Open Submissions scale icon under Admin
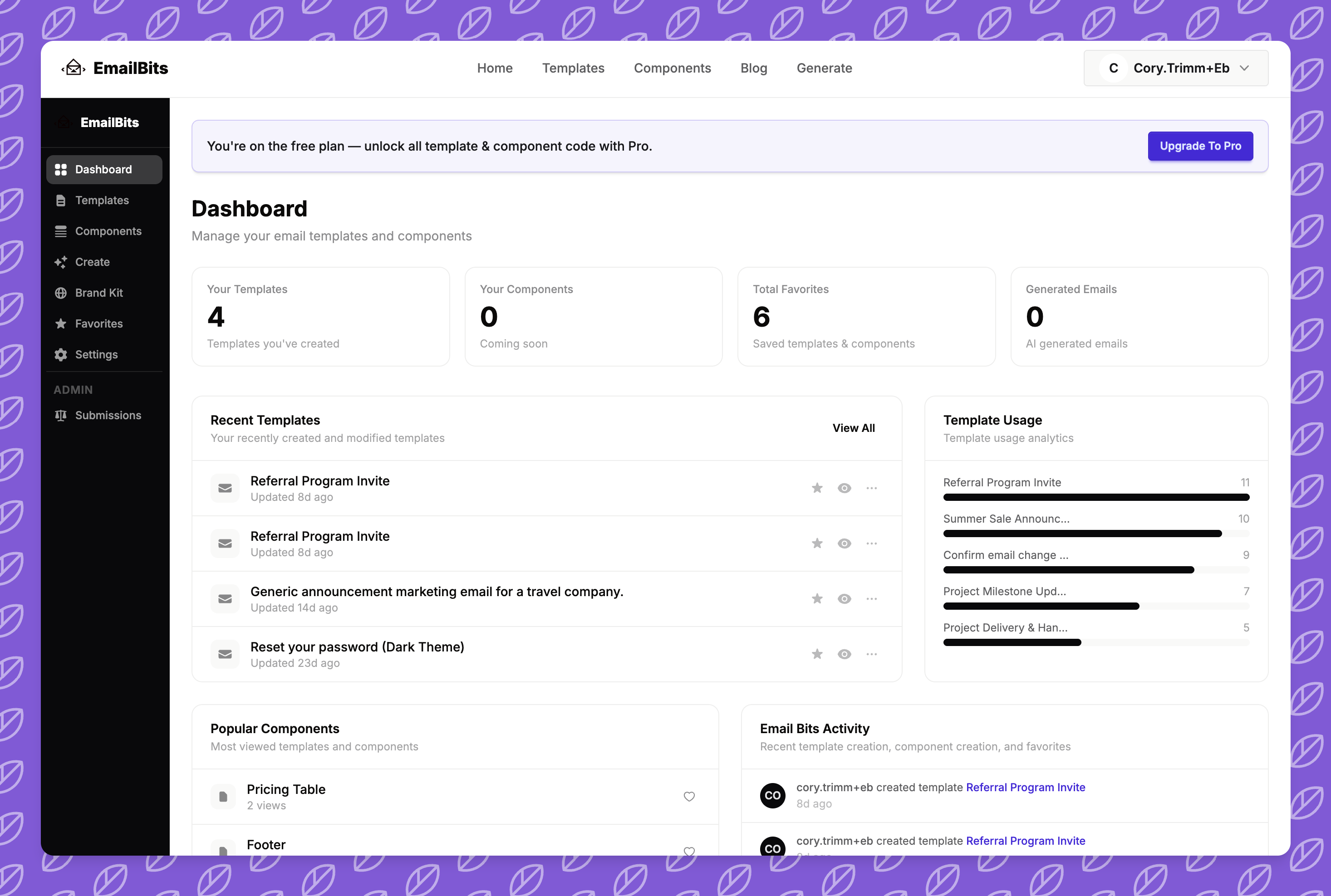The image size is (1331, 896). 60,416
